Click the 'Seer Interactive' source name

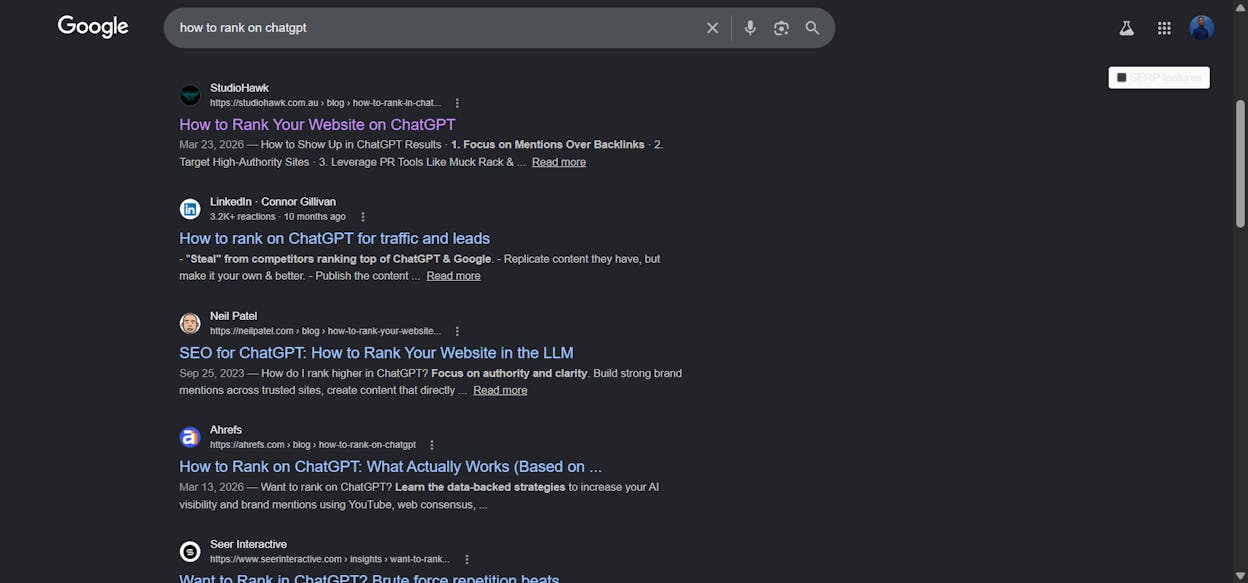[x=248, y=544]
